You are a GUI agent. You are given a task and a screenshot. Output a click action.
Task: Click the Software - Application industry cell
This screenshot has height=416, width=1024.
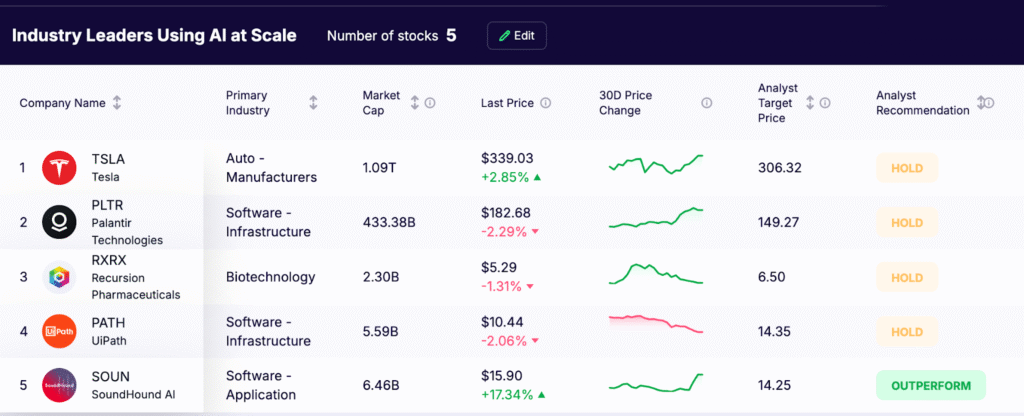[x=261, y=385]
